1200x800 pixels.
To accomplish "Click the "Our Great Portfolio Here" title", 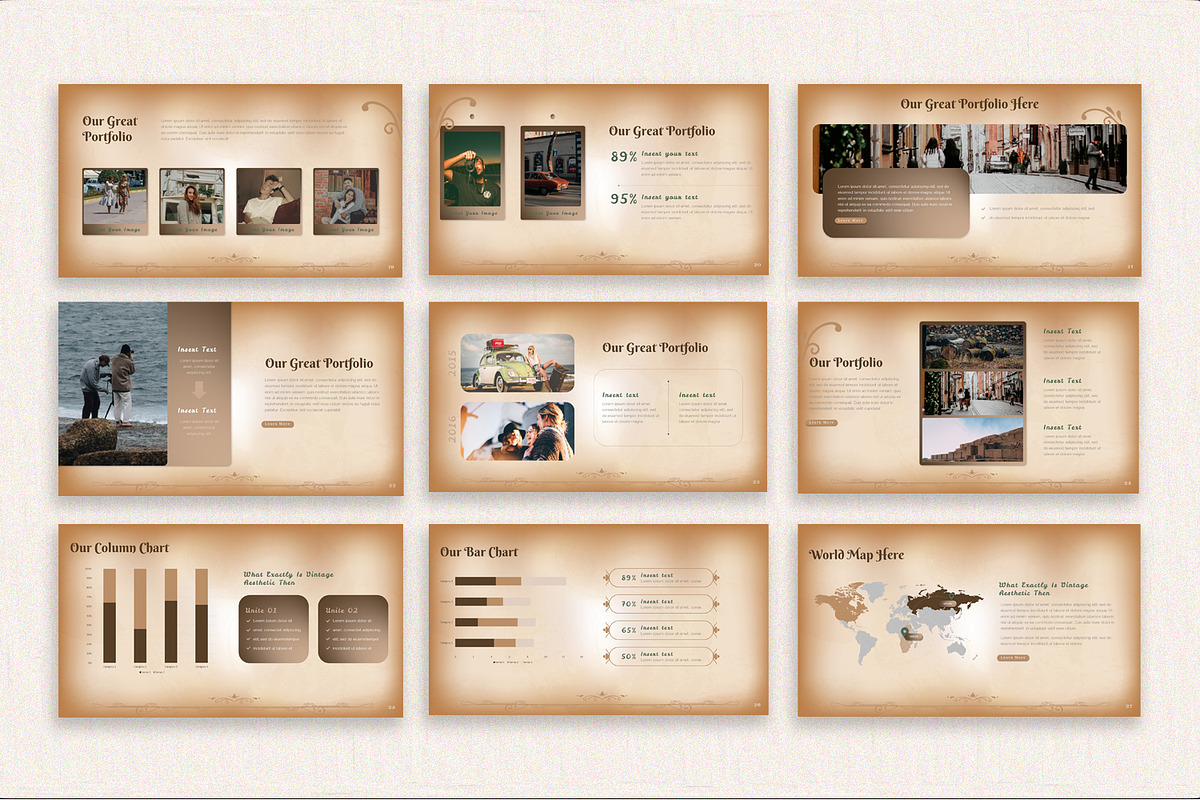I will click(x=969, y=104).
